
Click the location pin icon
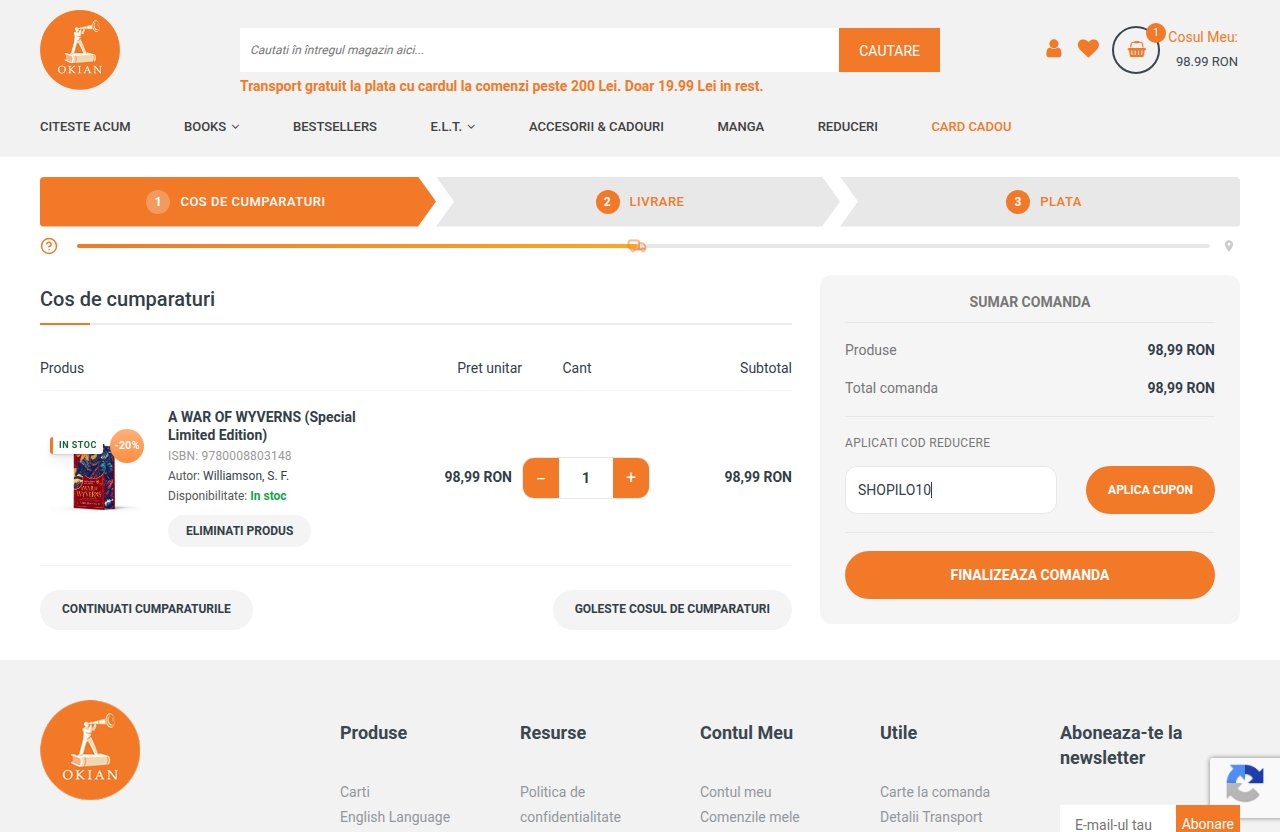(1229, 246)
